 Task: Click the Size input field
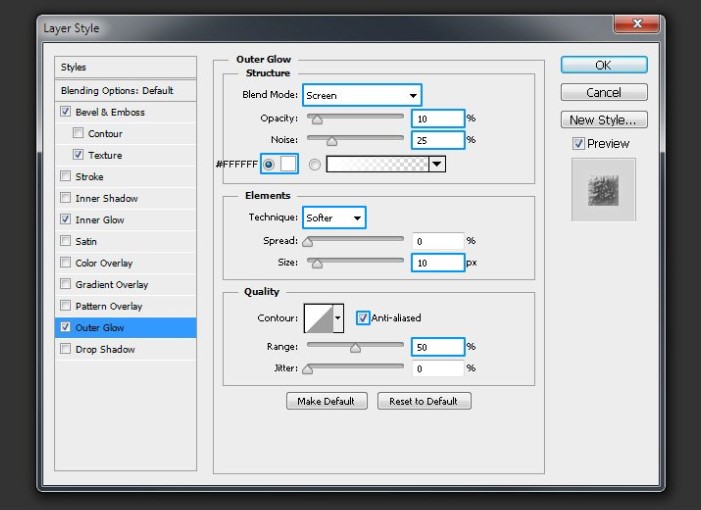[437, 263]
